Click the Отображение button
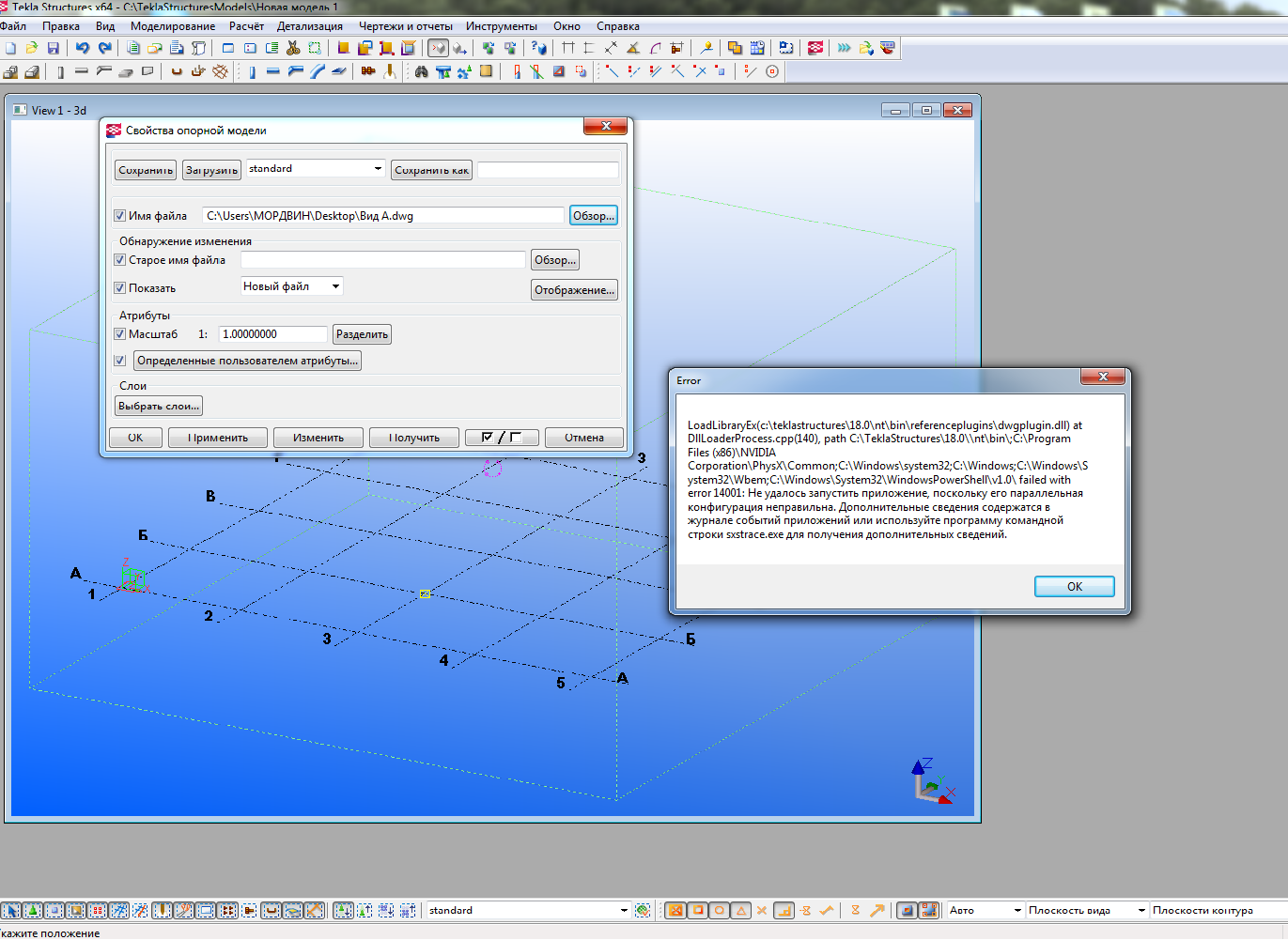1288x940 pixels. [x=574, y=290]
